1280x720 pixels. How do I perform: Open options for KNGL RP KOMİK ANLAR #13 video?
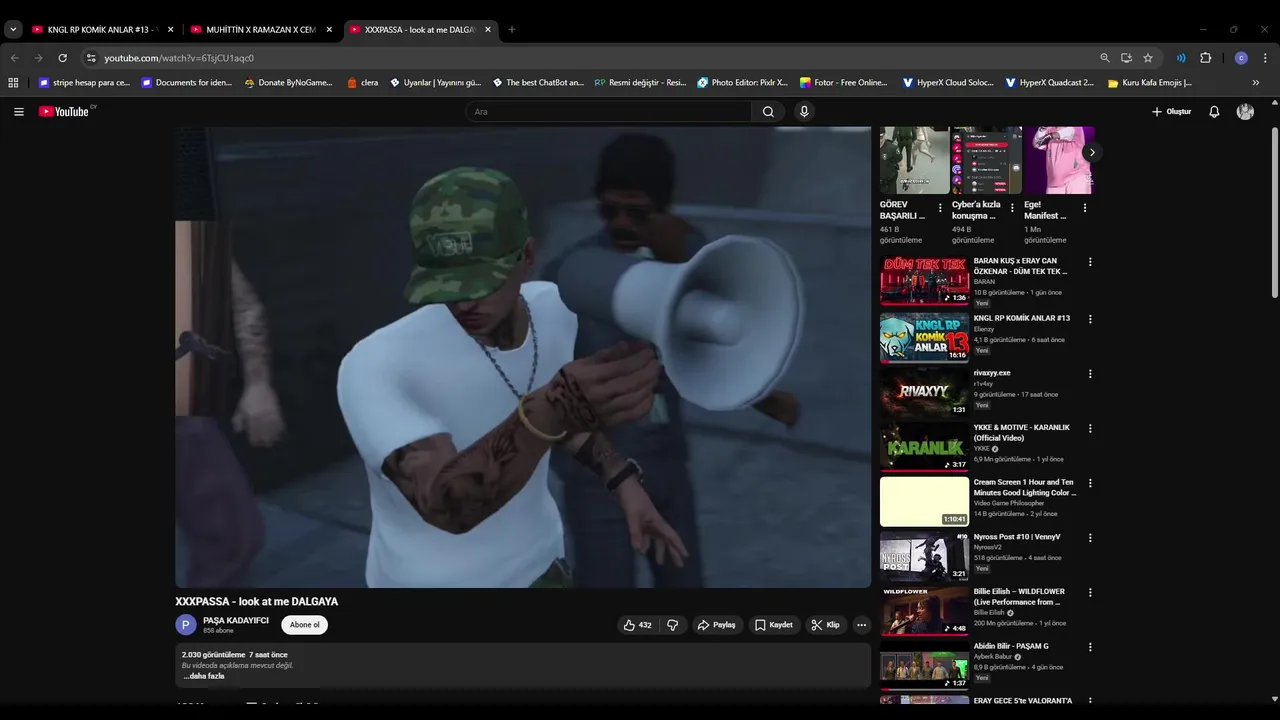1090,319
